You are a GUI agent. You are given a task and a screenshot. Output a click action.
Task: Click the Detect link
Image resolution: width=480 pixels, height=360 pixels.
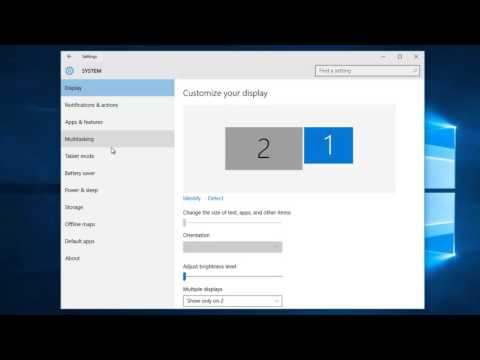pyautogui.click(x=215, y=198)
